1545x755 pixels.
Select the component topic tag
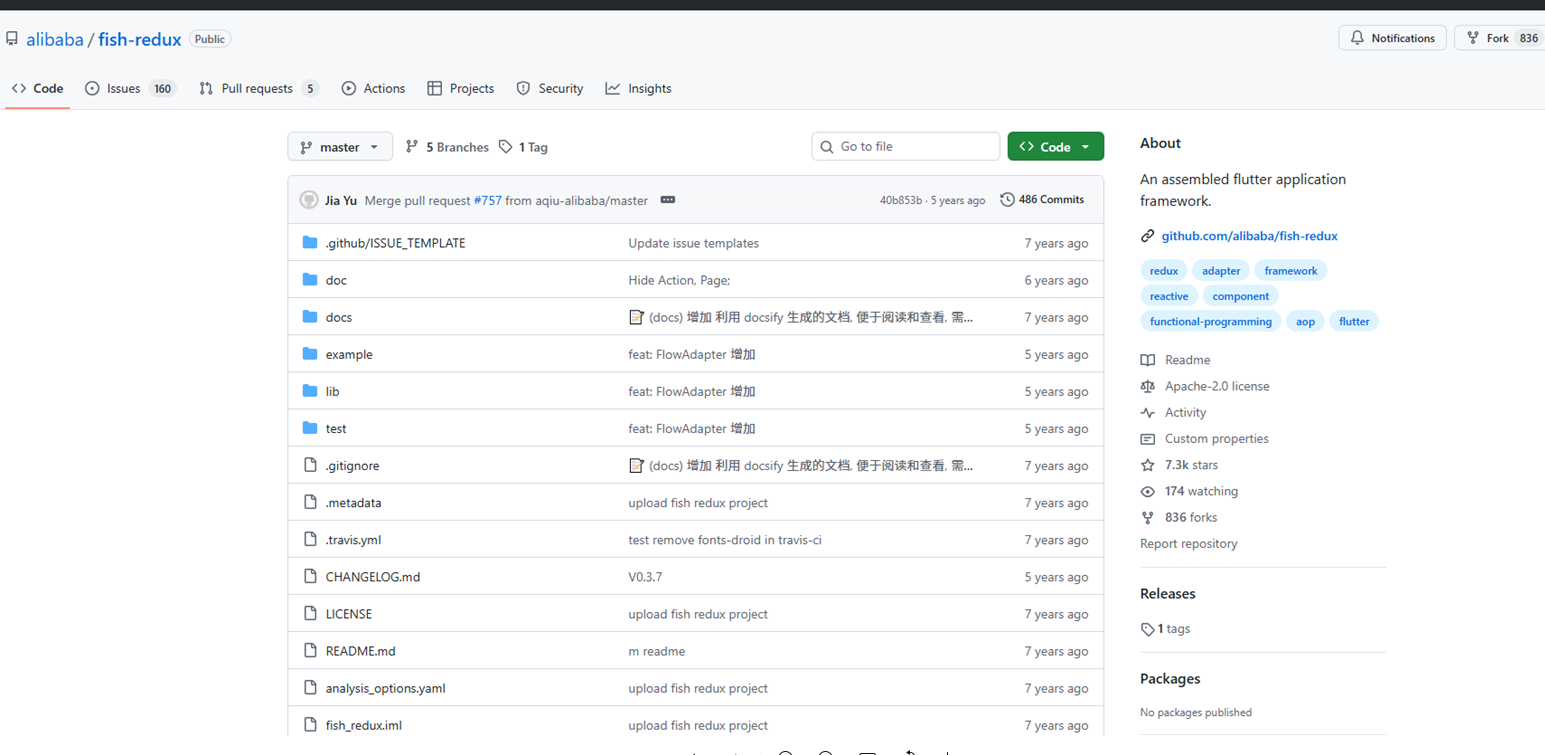[1241, 296]
